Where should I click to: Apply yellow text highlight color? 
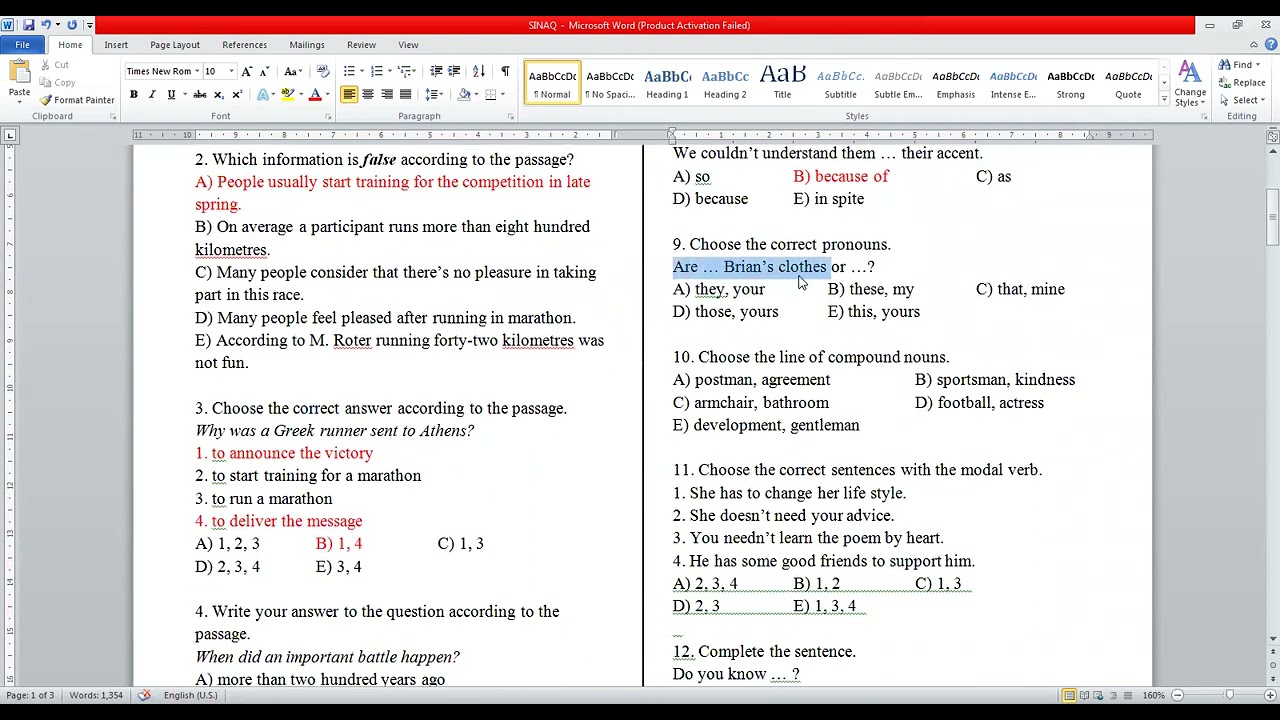[287, 95]
